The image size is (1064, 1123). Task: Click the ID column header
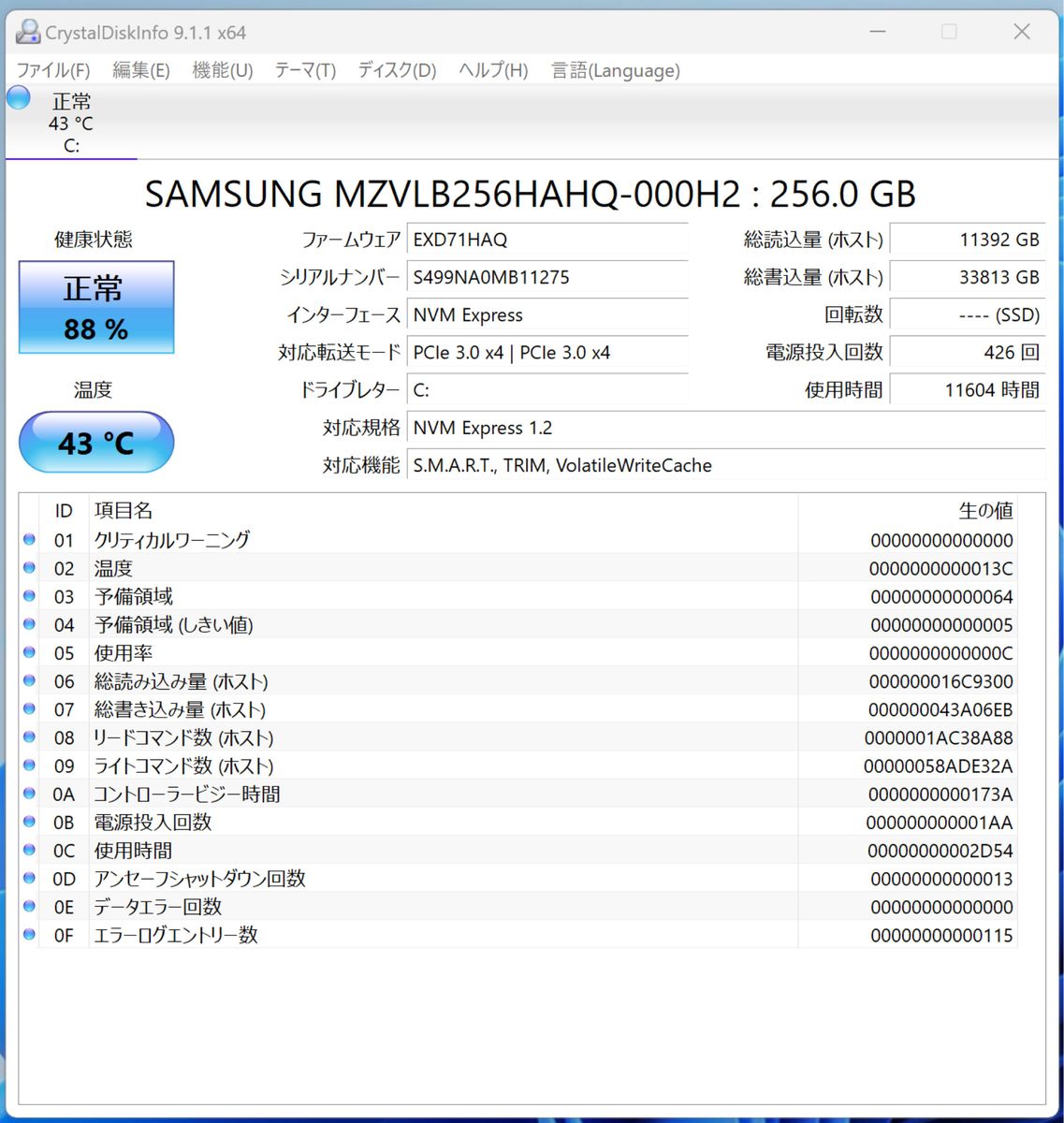click(x=64, y=511)
